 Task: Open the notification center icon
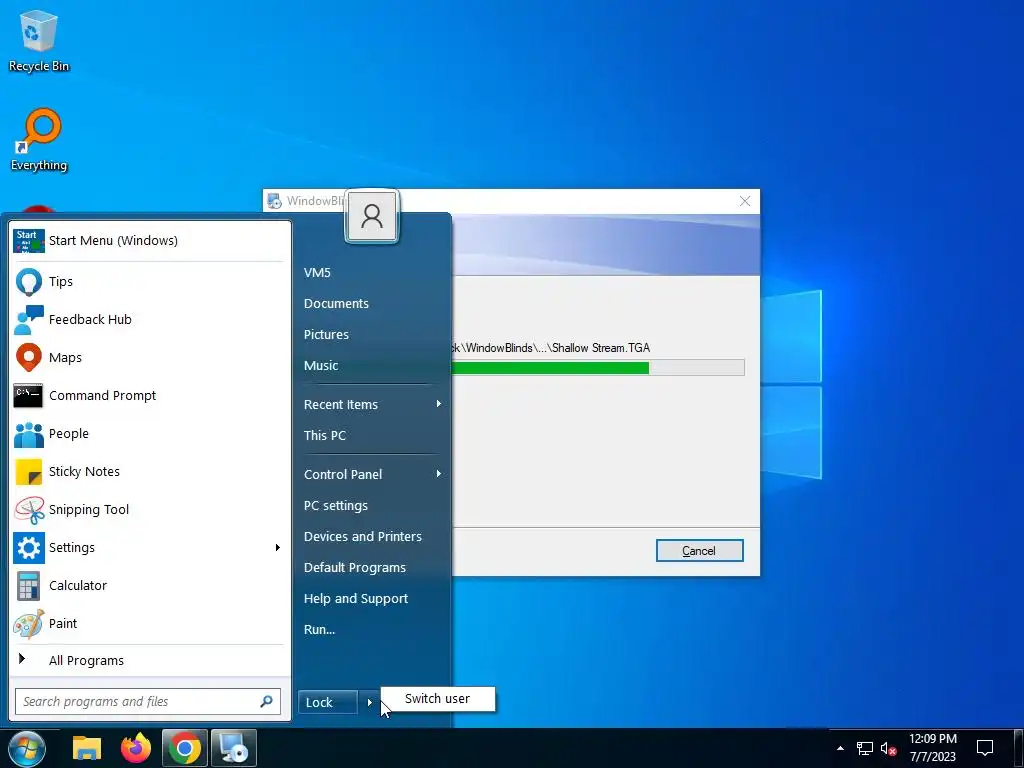985,748
